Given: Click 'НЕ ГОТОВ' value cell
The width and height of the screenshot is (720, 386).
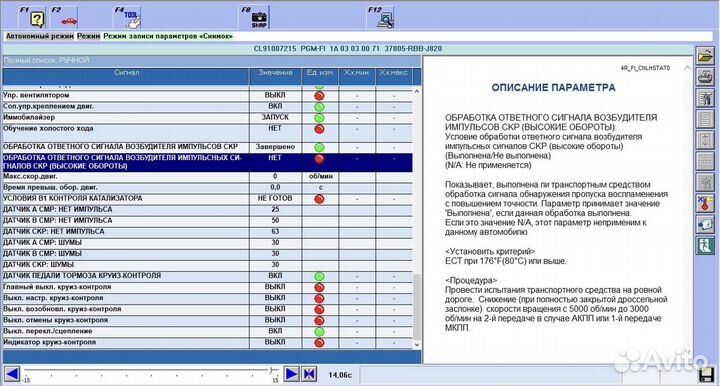Looking at the screenshot, I should coord(275,199).
